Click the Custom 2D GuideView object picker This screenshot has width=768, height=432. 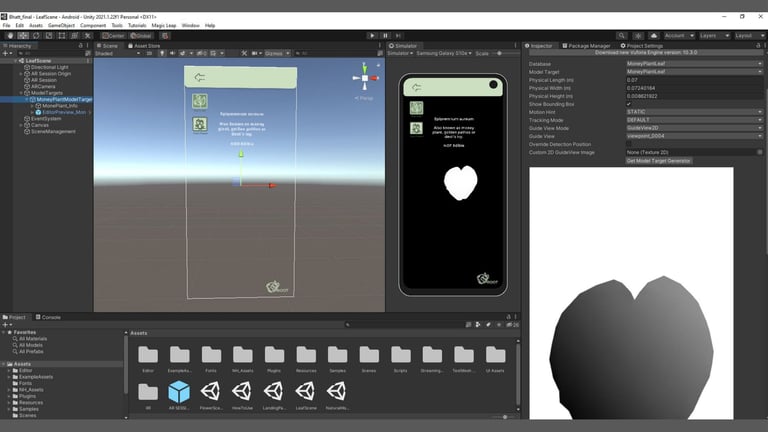point(760,152)
